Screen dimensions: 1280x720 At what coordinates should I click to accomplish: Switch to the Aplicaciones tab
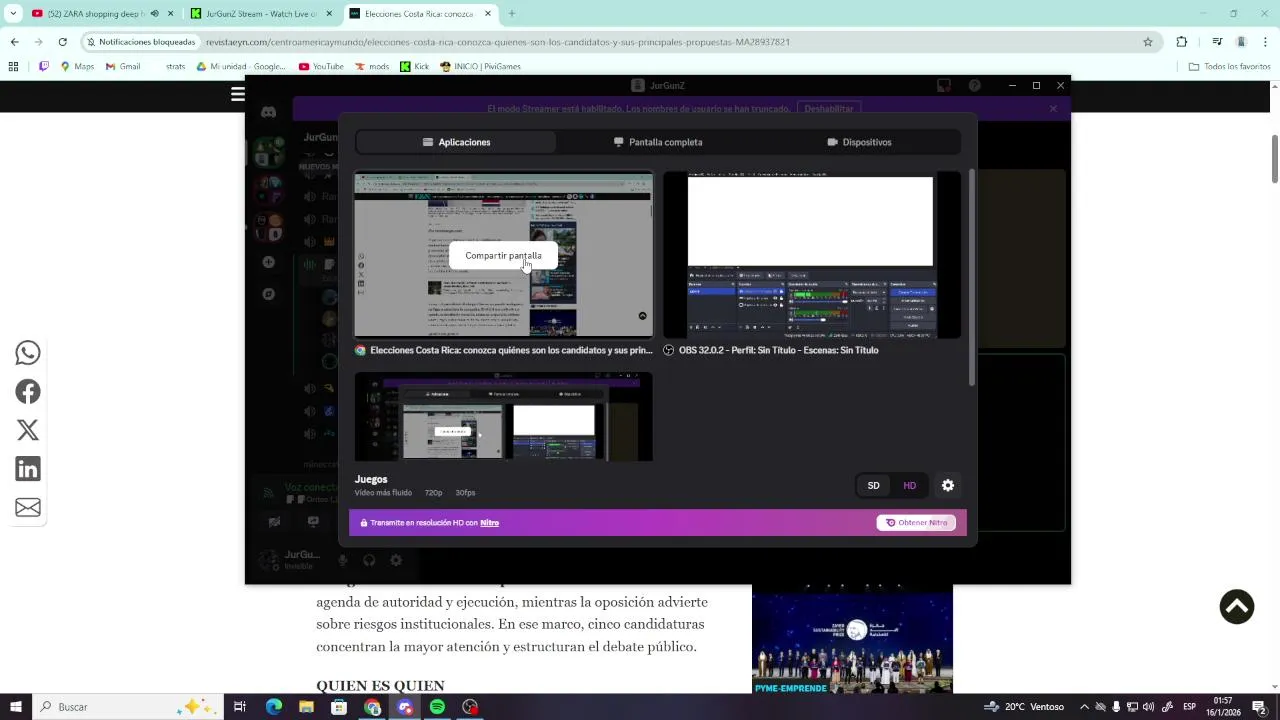click(456, 142)
